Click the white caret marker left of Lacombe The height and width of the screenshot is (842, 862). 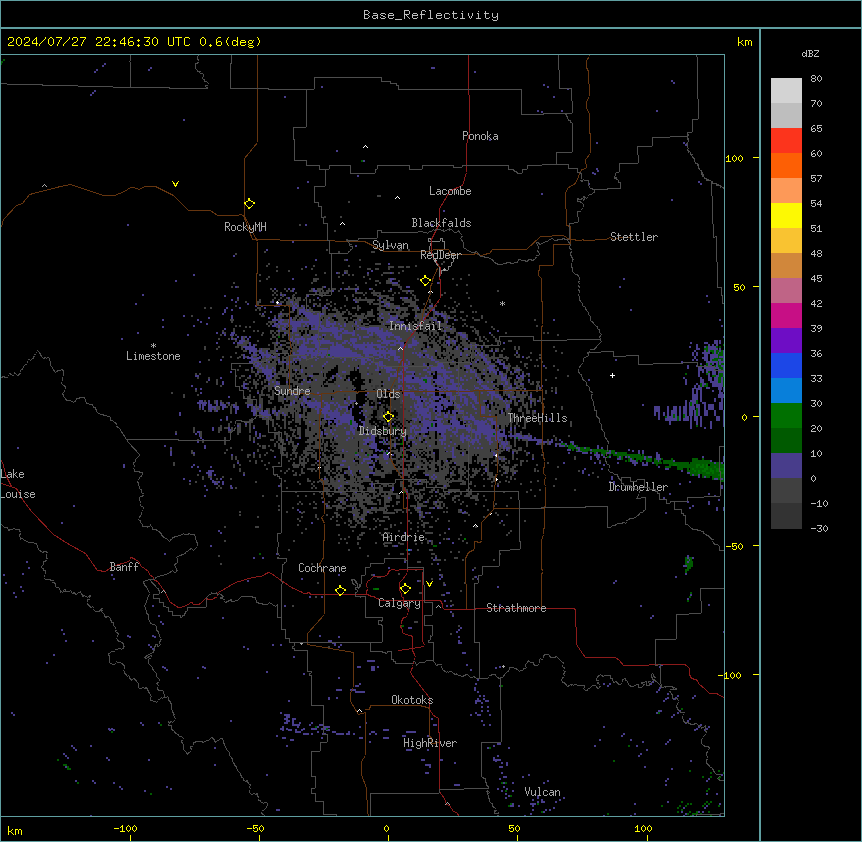(x=397, y=197)
